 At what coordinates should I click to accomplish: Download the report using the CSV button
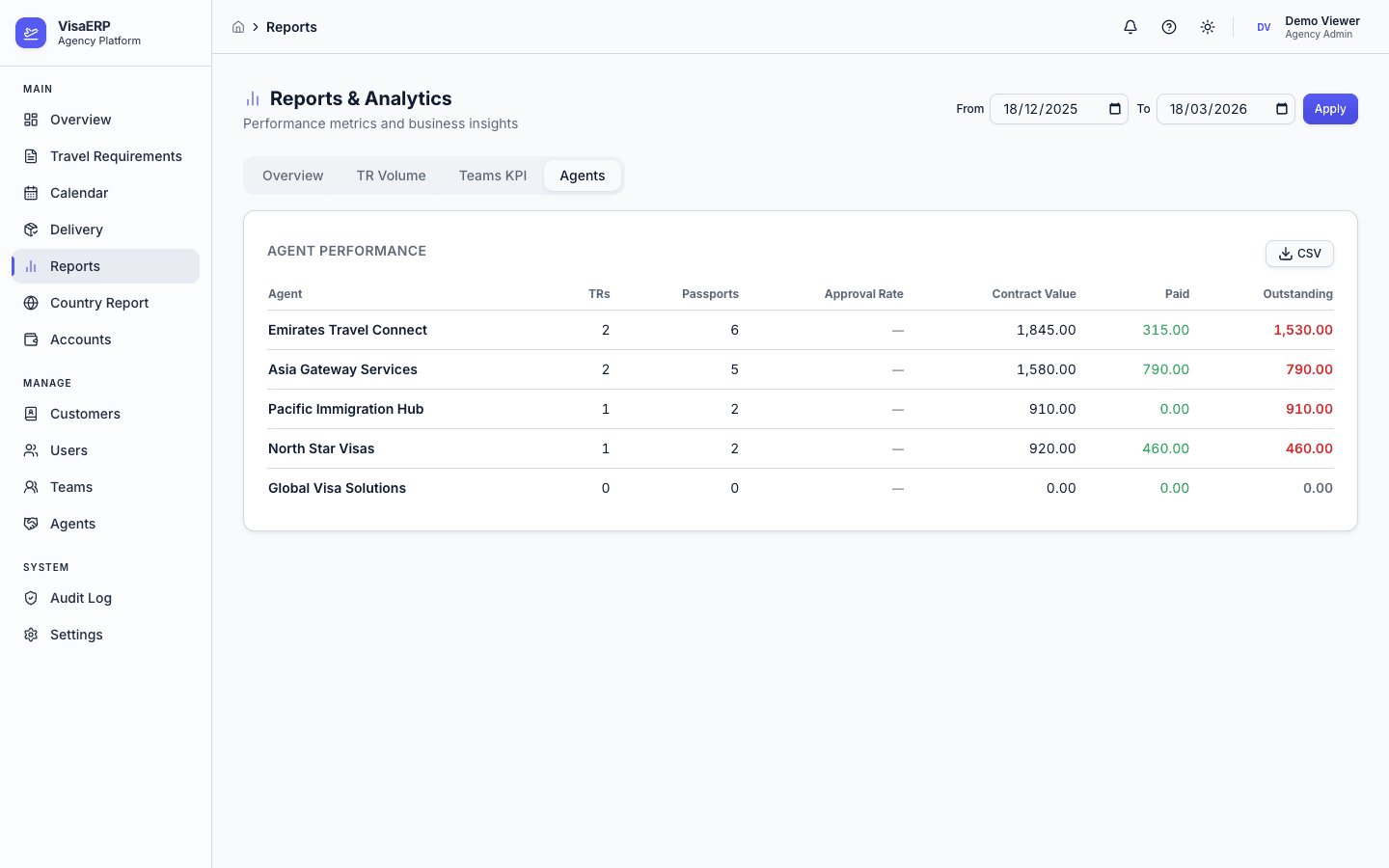(1299, 253)
